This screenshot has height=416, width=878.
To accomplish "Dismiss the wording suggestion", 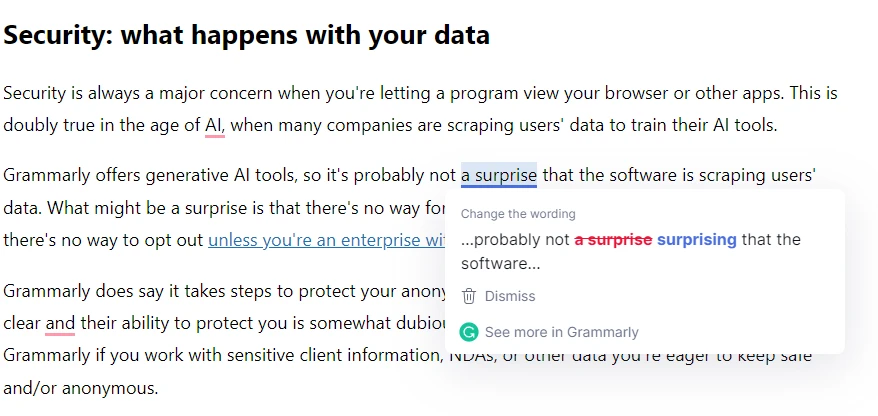I will point(498,296).
